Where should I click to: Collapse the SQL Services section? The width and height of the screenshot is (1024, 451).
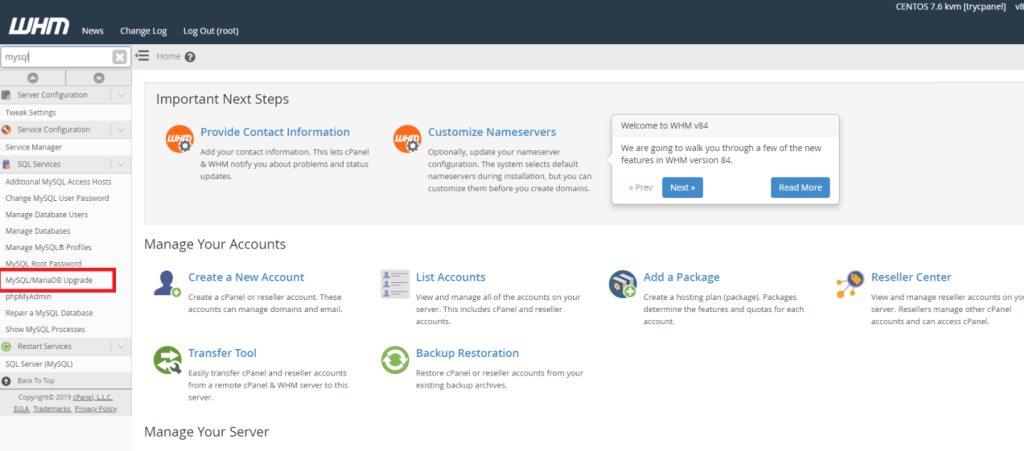120,163
